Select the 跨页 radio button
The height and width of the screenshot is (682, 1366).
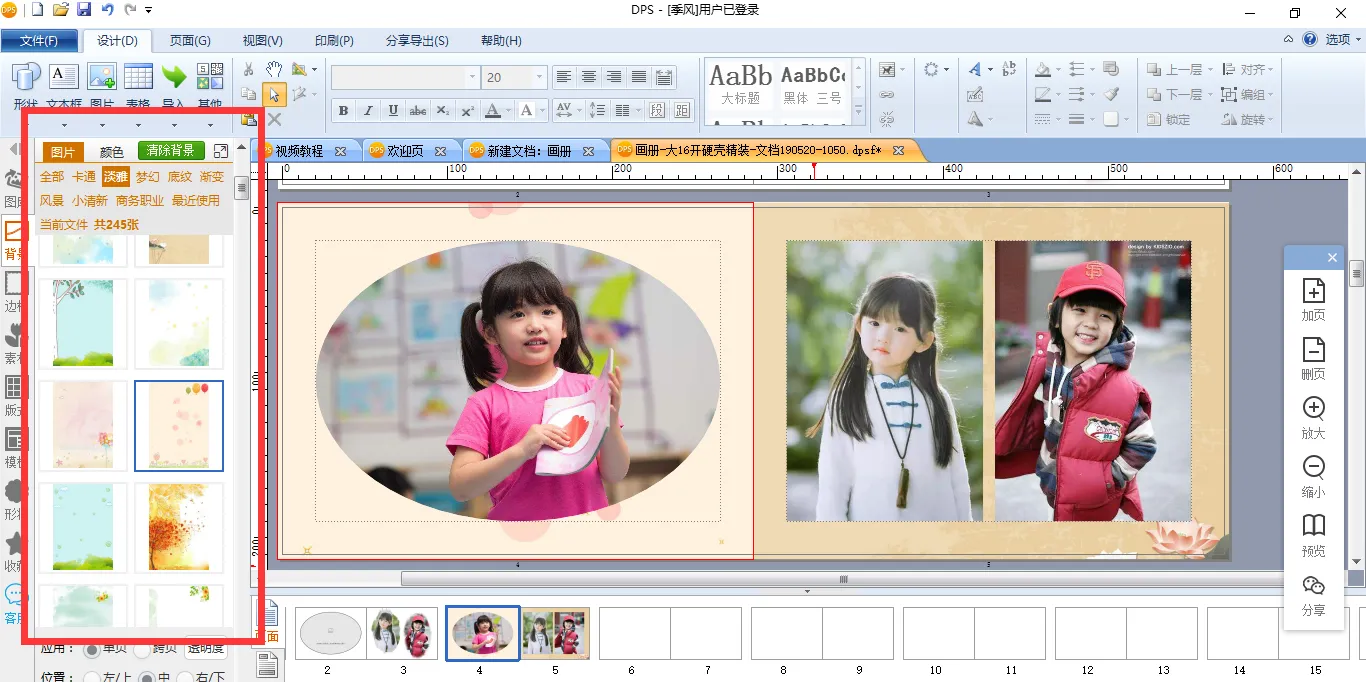tap(142, 650)
